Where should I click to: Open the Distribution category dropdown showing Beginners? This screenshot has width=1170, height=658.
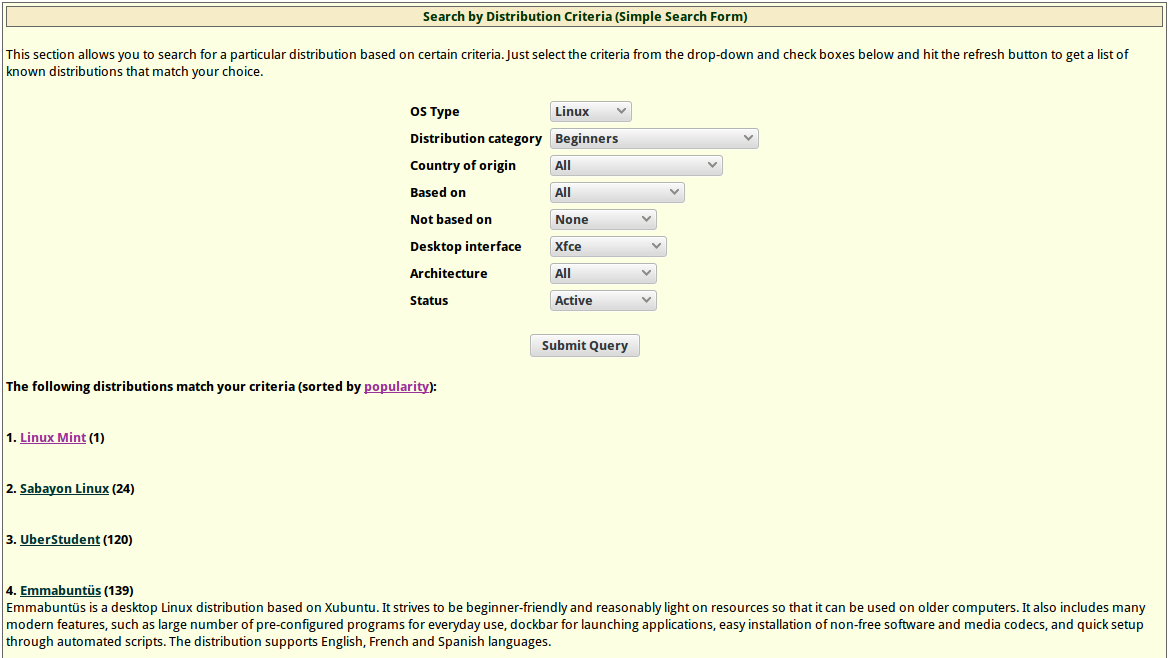[654, 138]
